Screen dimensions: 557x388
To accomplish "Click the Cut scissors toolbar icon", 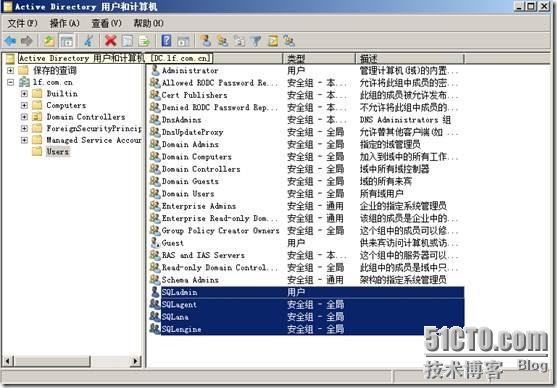I will click(88, 41).
